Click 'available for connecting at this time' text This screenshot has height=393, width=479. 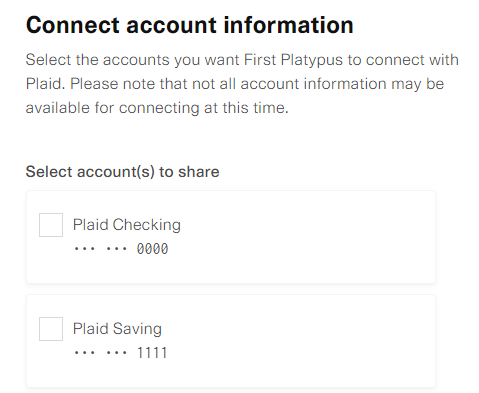157,108
